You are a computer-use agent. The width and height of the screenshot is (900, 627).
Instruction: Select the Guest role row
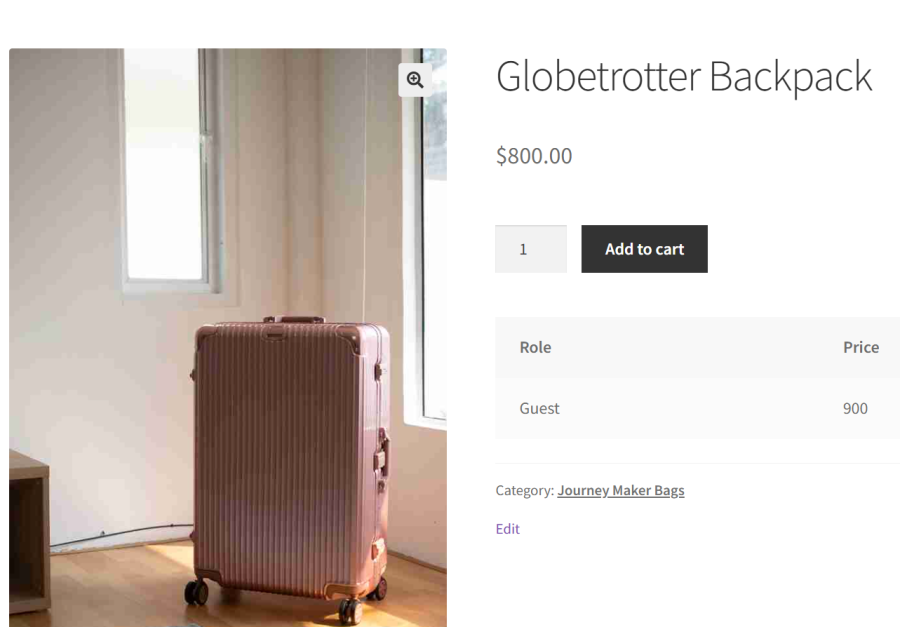point(697,408)
